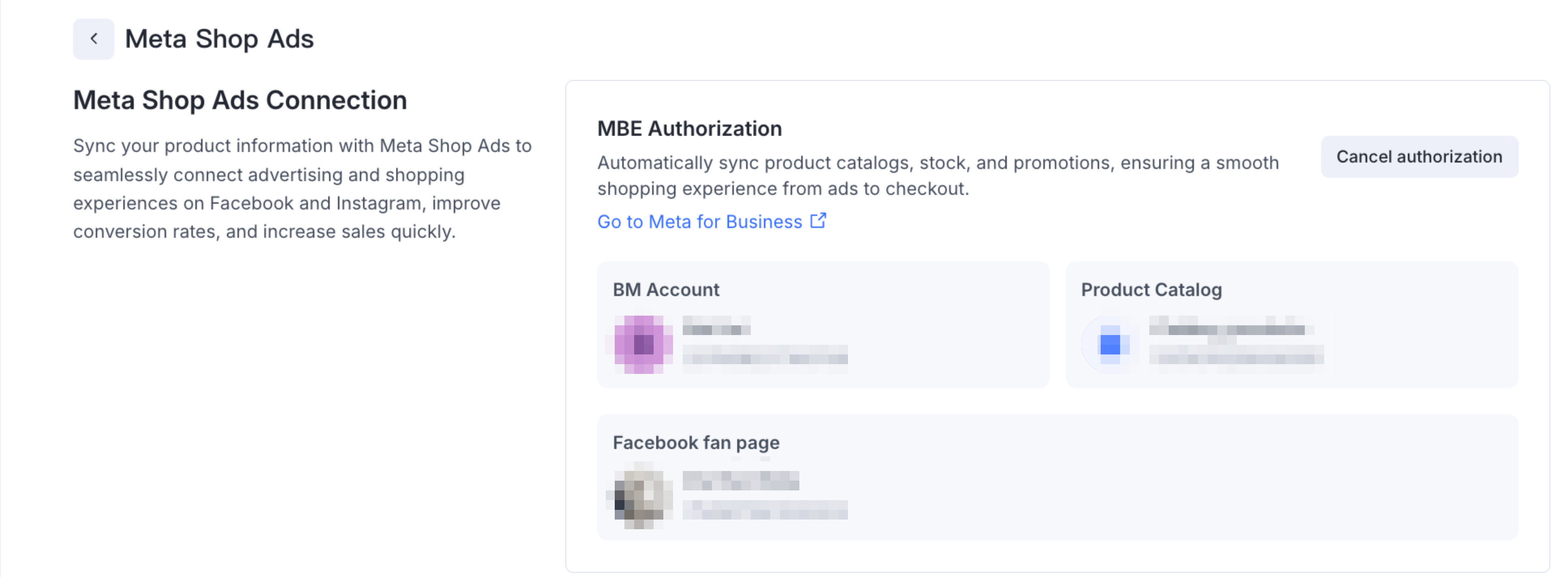The image size is (1568, 577).
Task: Open the Go to Meta for Business link
Action: (699, 222)
